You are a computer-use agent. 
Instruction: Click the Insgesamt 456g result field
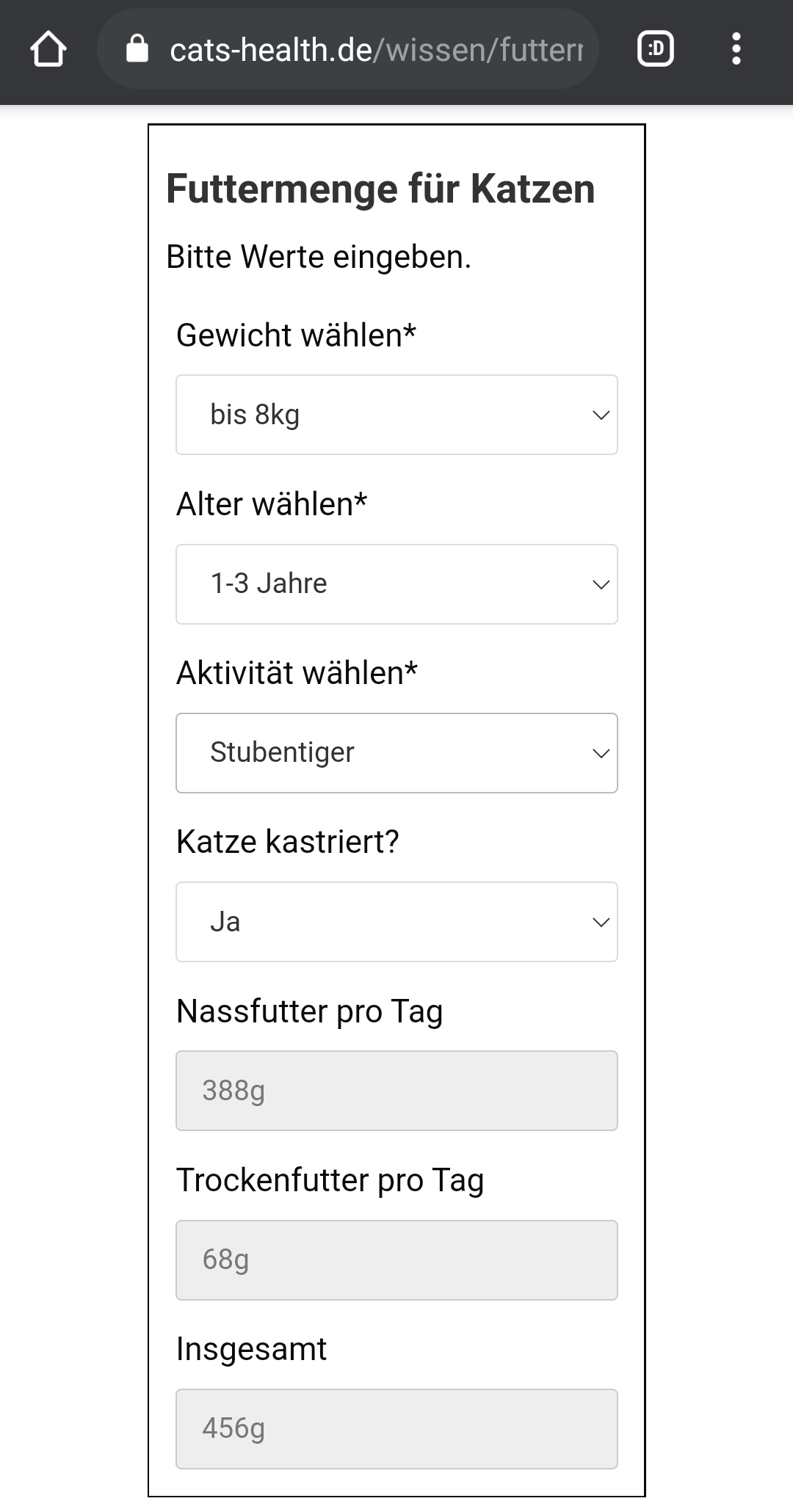(x=396, y=1429)
